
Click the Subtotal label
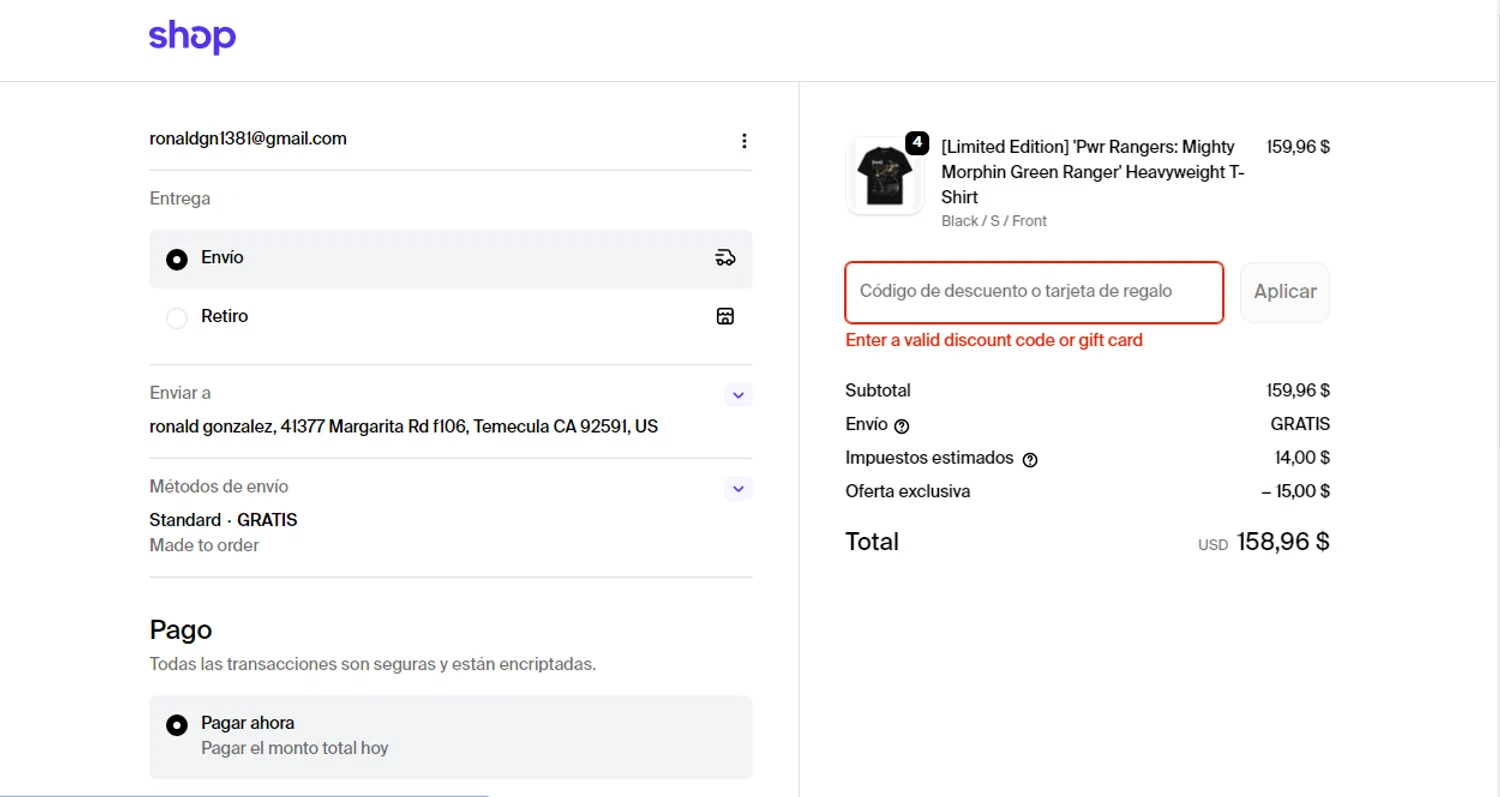click(878, 391)
